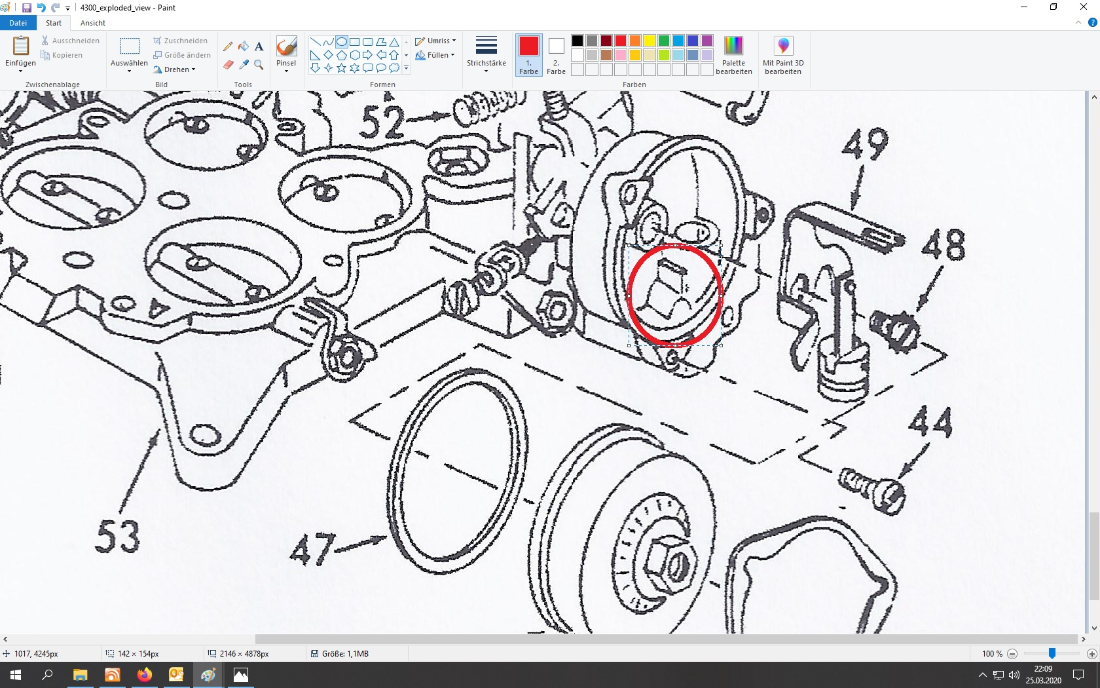Screen dimensions: 1100x688
Task: Click the zoom slider handle
Action: (1052, 653)
